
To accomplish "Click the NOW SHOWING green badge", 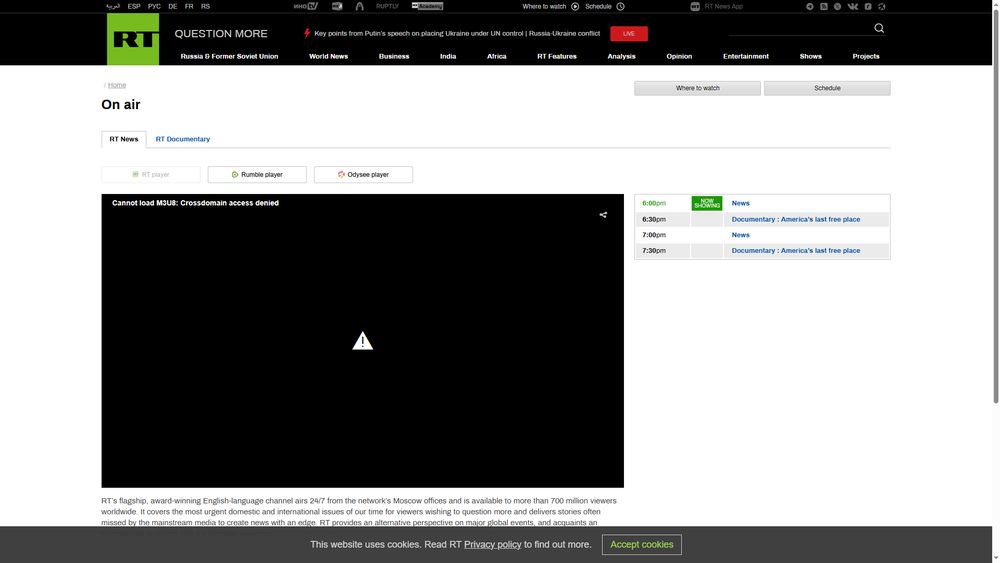I will [x=707, y=203].
